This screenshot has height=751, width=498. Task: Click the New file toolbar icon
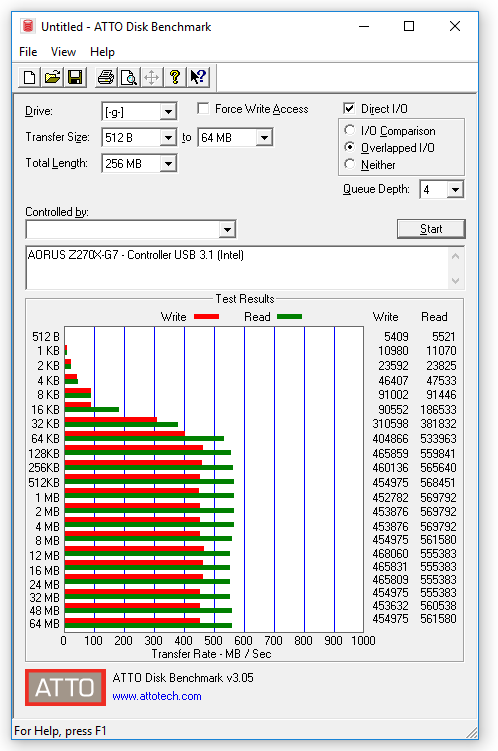coord(29,77)
